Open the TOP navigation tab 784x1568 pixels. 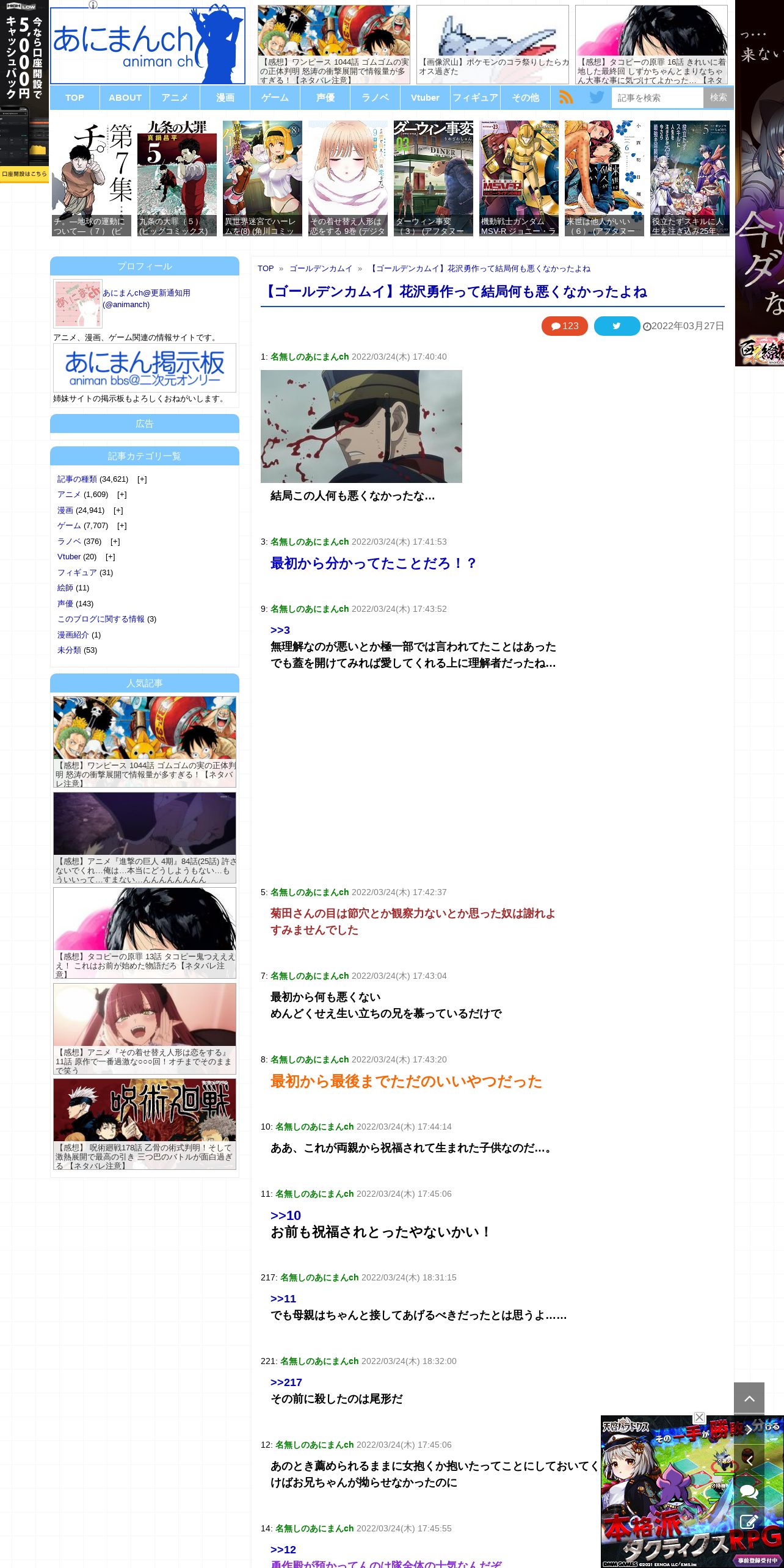74,98
